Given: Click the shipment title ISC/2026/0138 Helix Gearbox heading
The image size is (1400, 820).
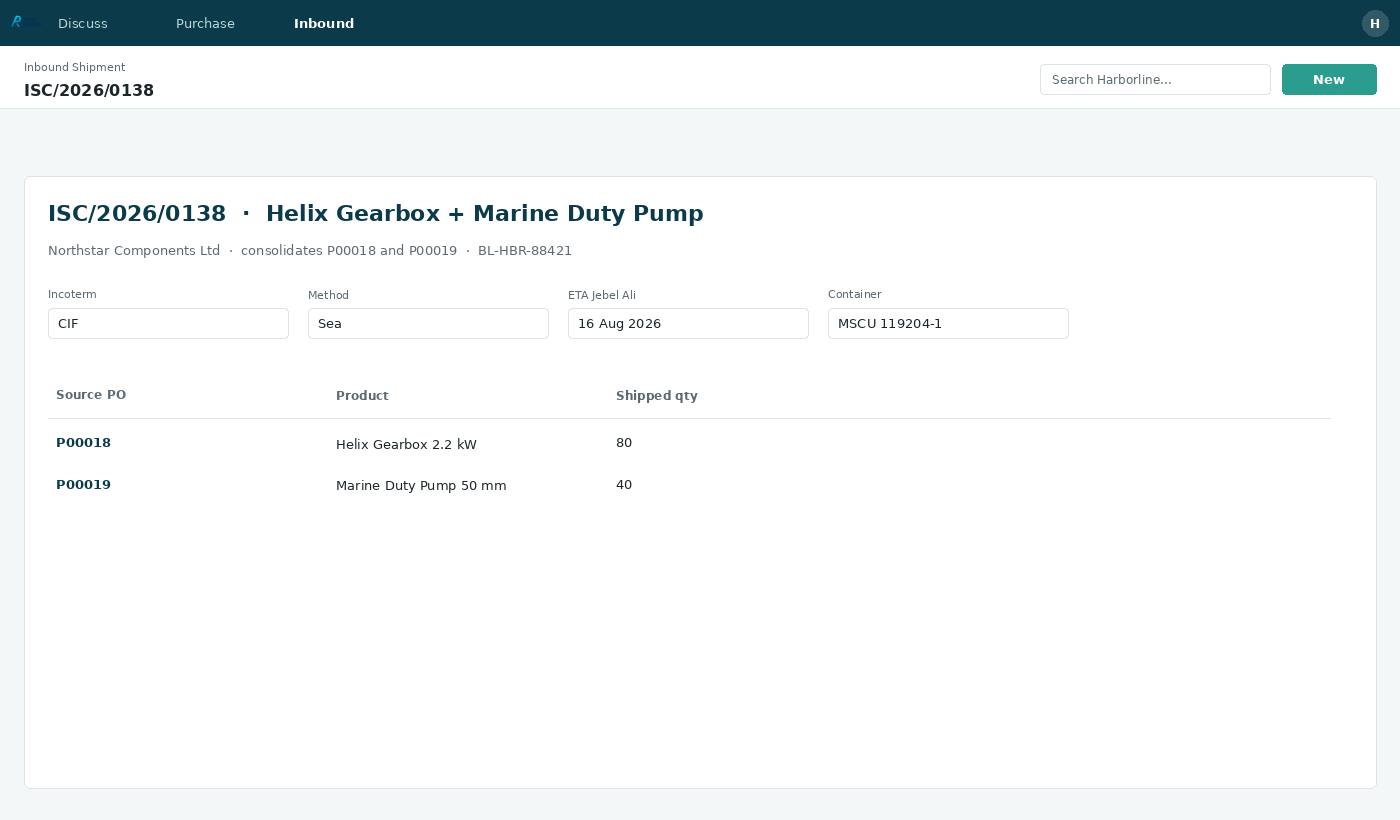Looking at the screenshot, I should coord(376,213).
